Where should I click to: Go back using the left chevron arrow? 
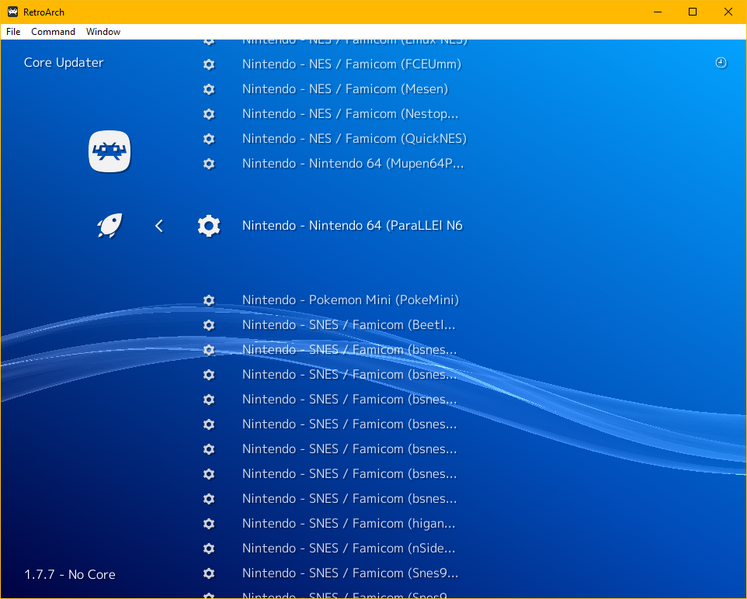tap(158, 226)
